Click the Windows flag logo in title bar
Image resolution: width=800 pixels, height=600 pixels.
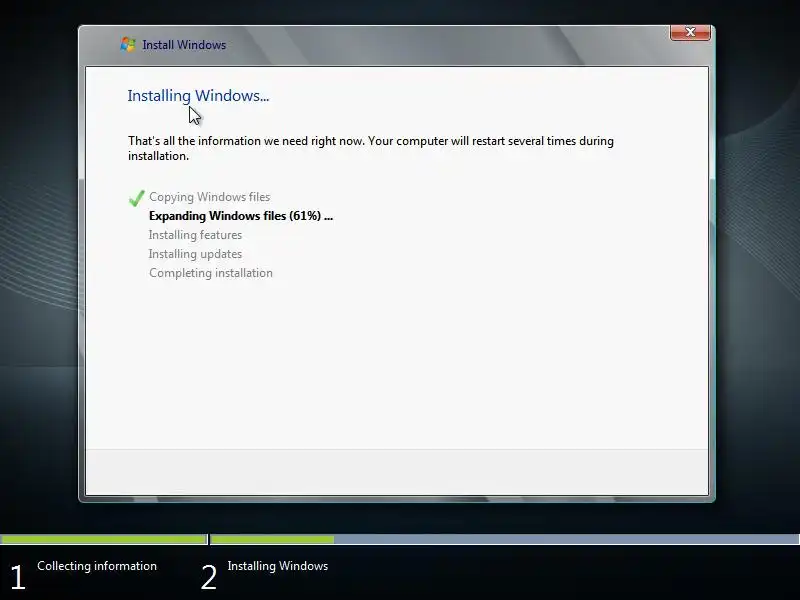pos(128,44)
